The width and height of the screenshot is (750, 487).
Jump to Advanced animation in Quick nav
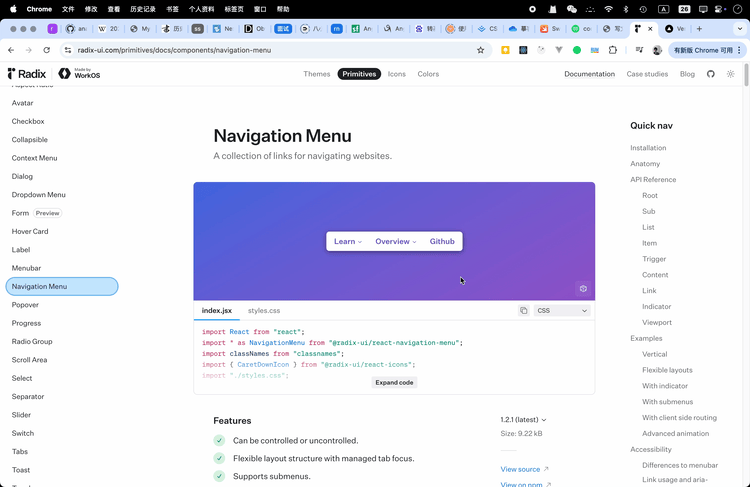coord(675,433)
